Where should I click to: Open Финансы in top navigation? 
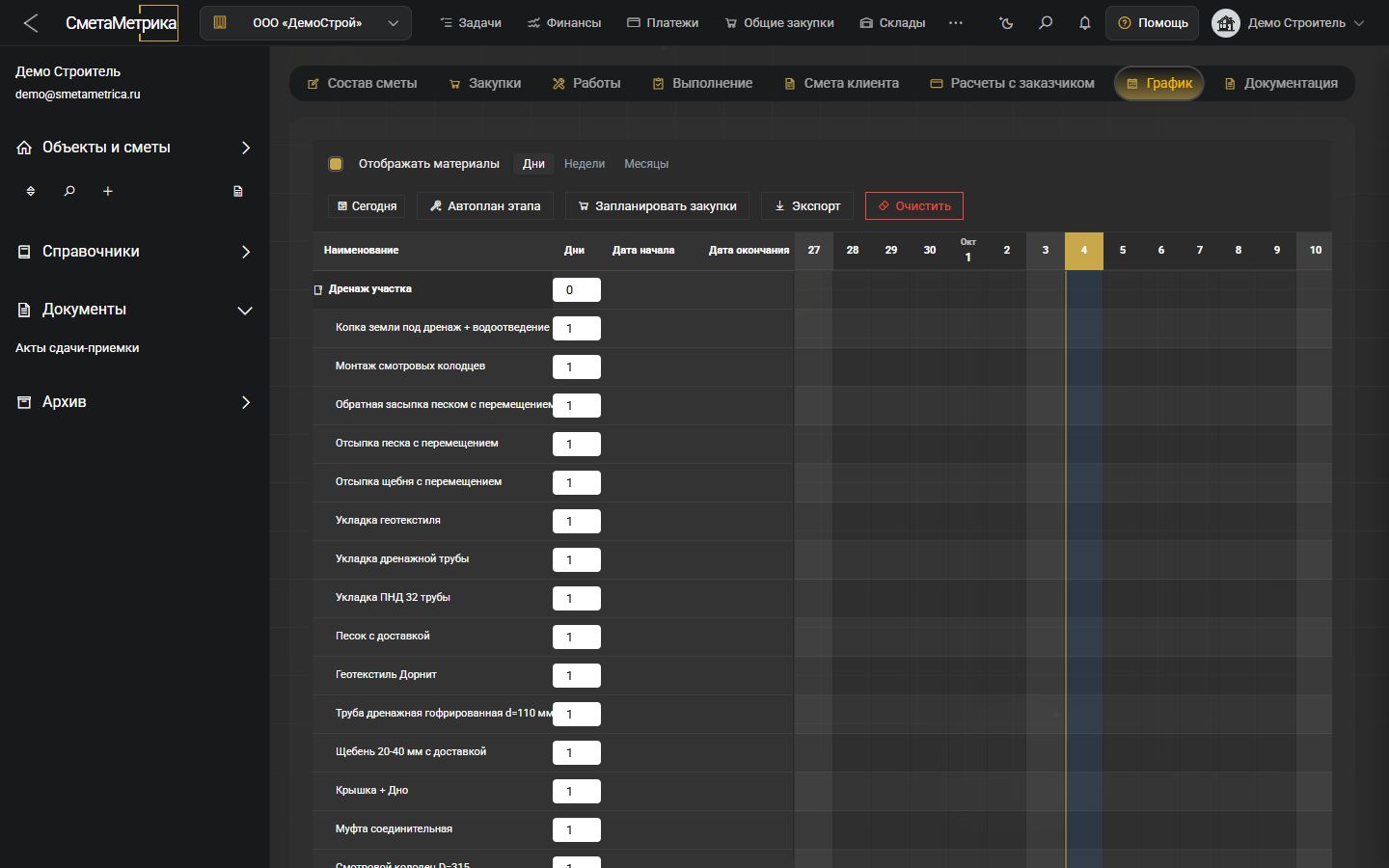564,23
